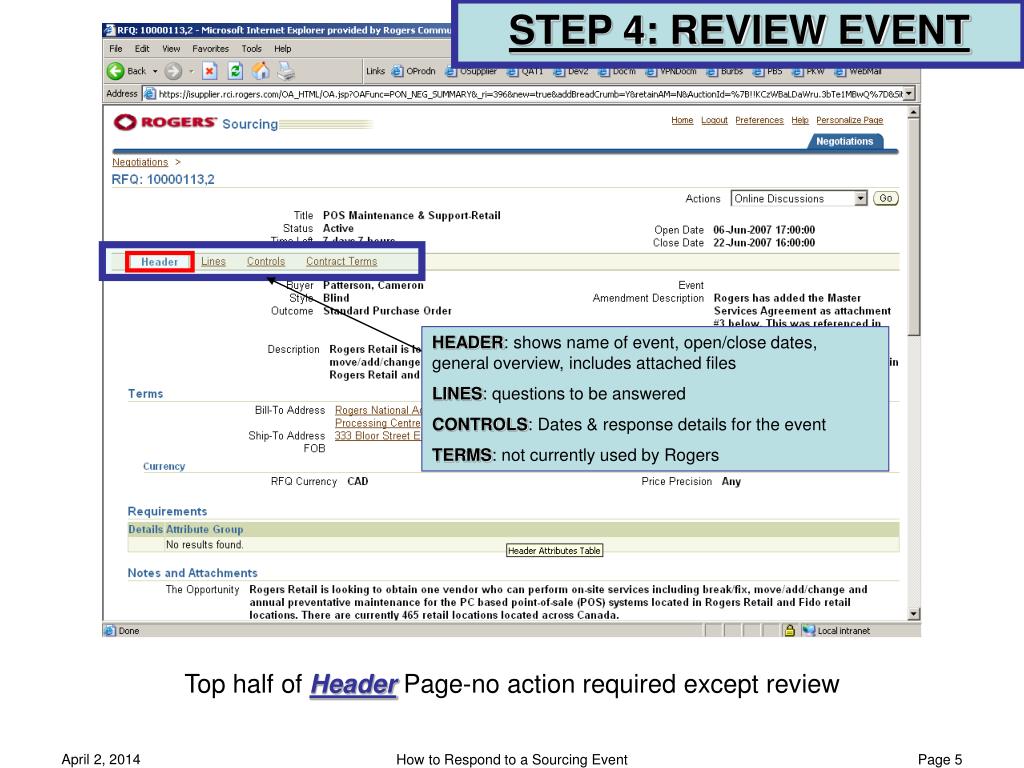Click the Done status icon in status bar
The height and width of the screenshot is (768, 1024).
[110, 631]
